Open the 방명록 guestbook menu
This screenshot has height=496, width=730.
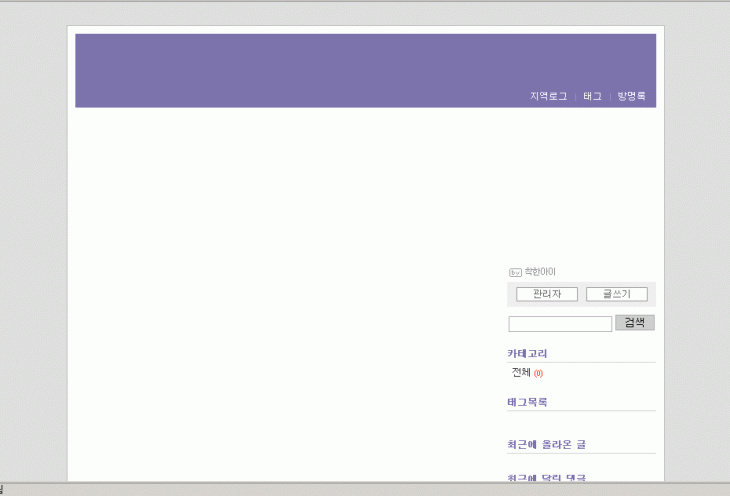(631, 96)
